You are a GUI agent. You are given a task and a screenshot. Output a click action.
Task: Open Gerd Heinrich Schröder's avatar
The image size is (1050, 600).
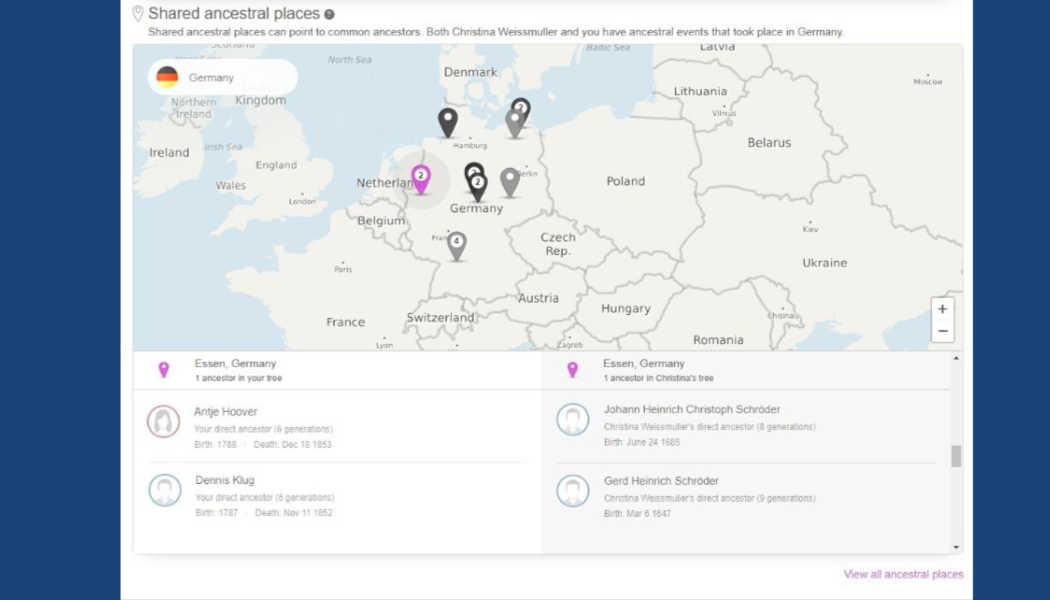click(x=573, y=491)
